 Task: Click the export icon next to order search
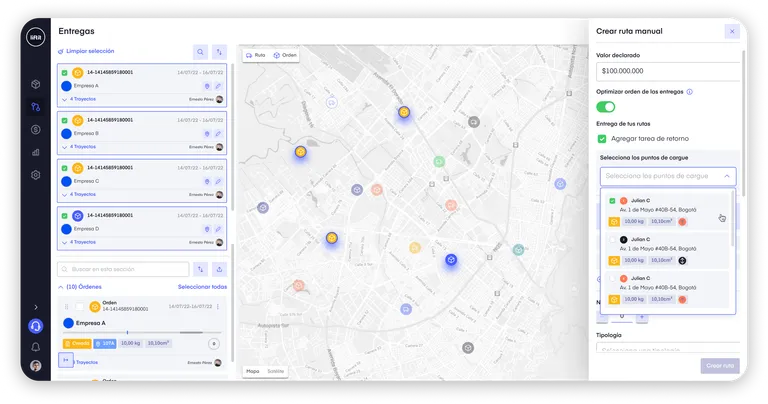click(x=219, y=269)
